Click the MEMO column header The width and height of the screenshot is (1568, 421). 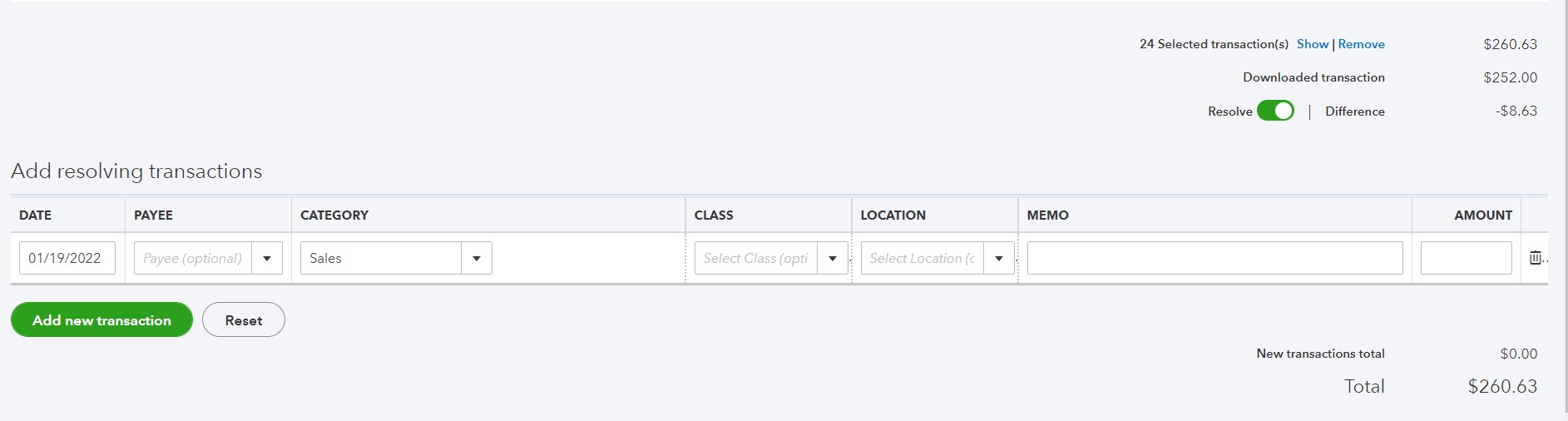(x=1047, y=215)
